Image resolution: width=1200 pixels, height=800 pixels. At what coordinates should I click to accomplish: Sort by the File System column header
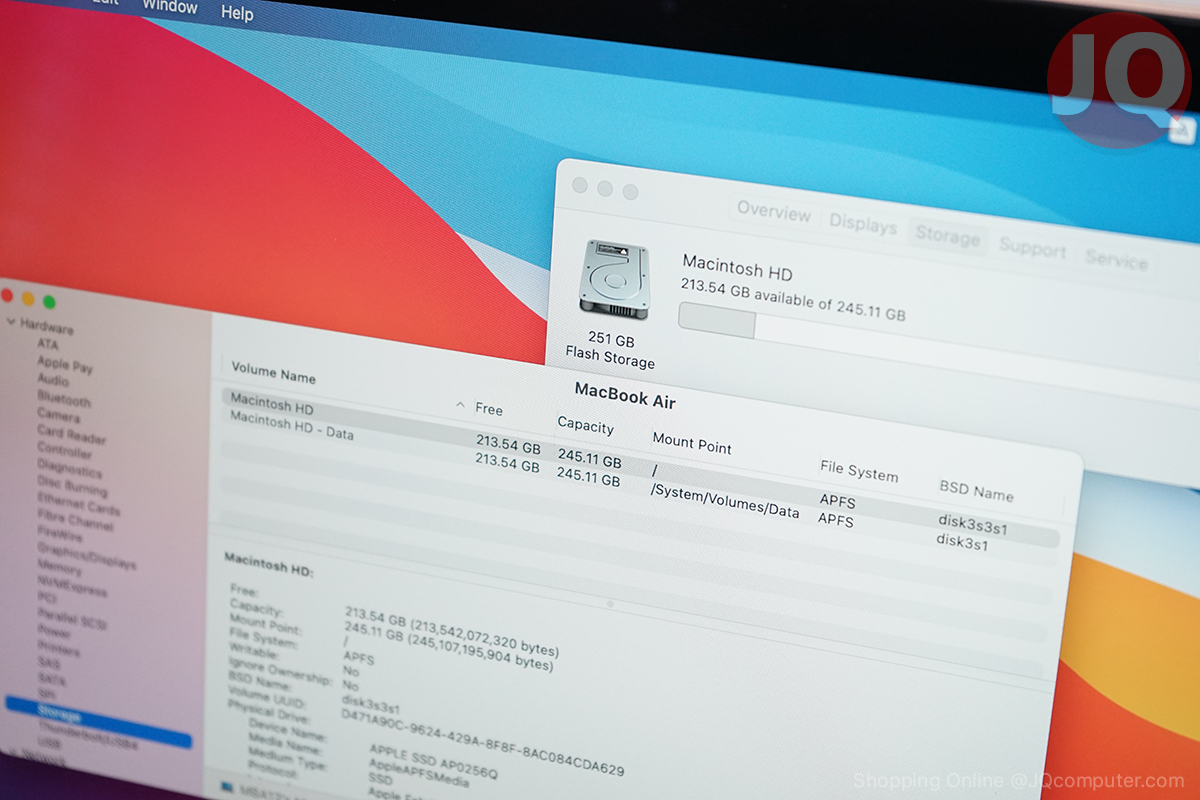[x=859, y=470]
